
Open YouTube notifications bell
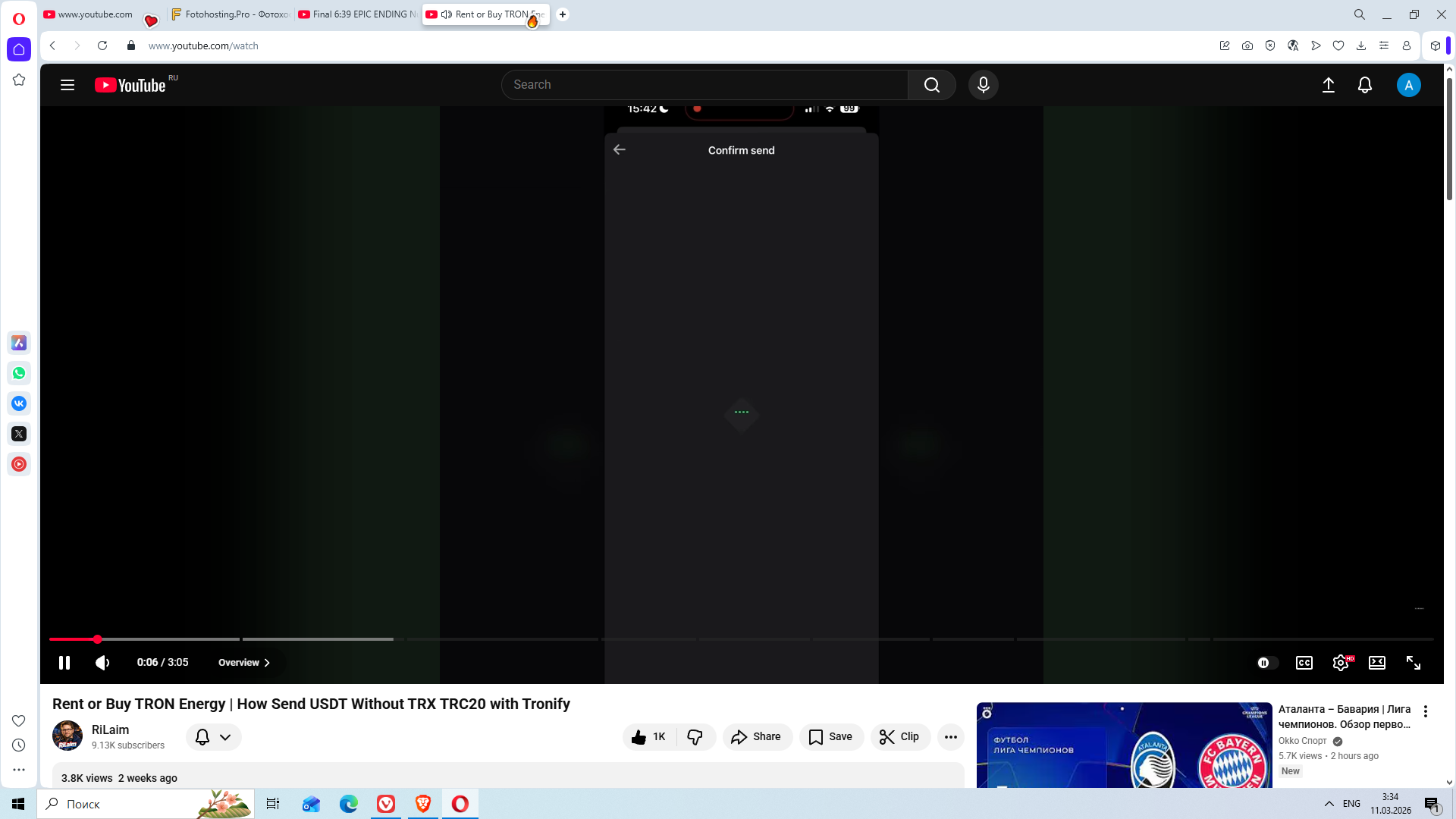[x=1365, y=85]
